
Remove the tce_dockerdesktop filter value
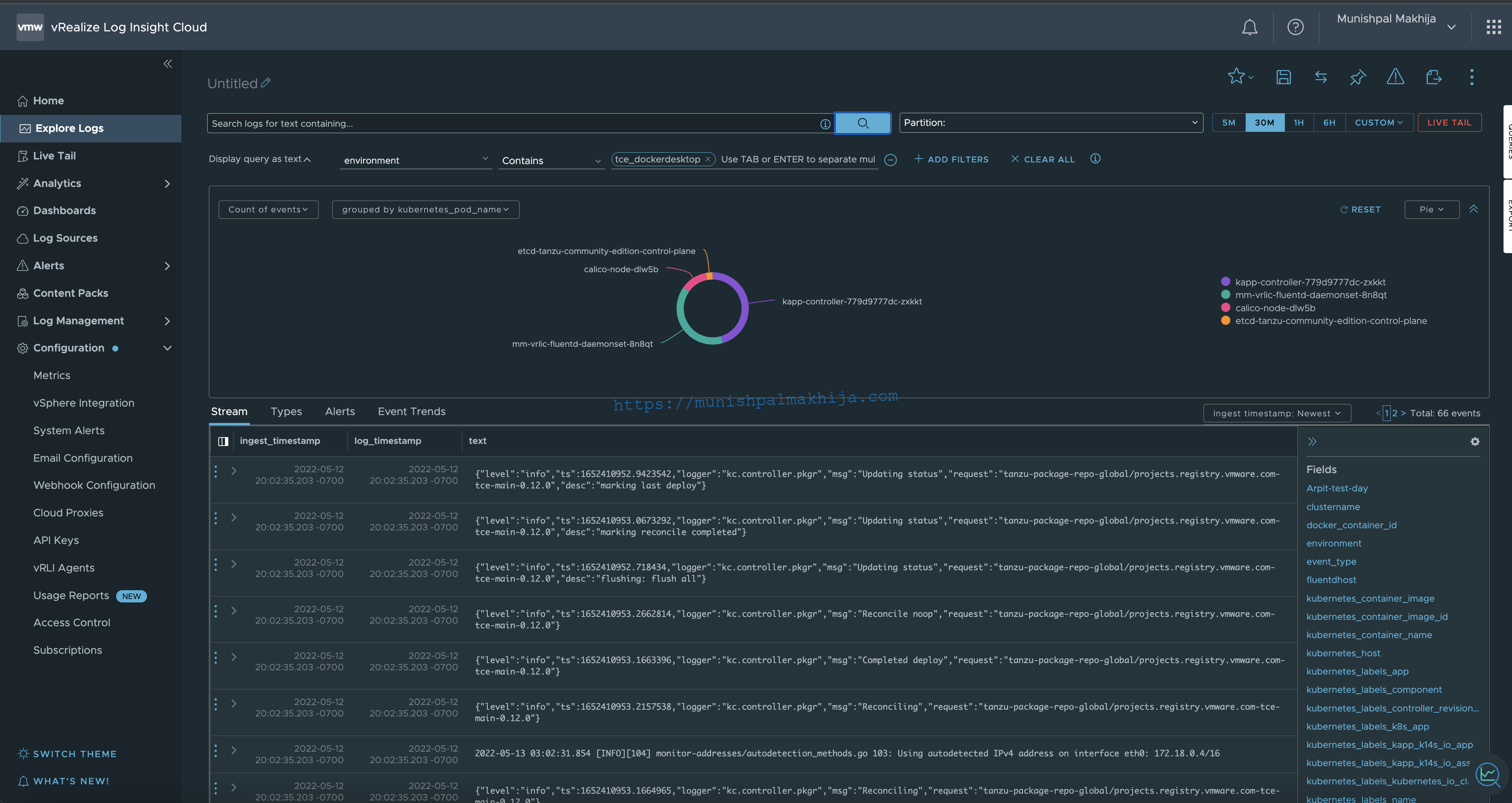tap(708, 159)
